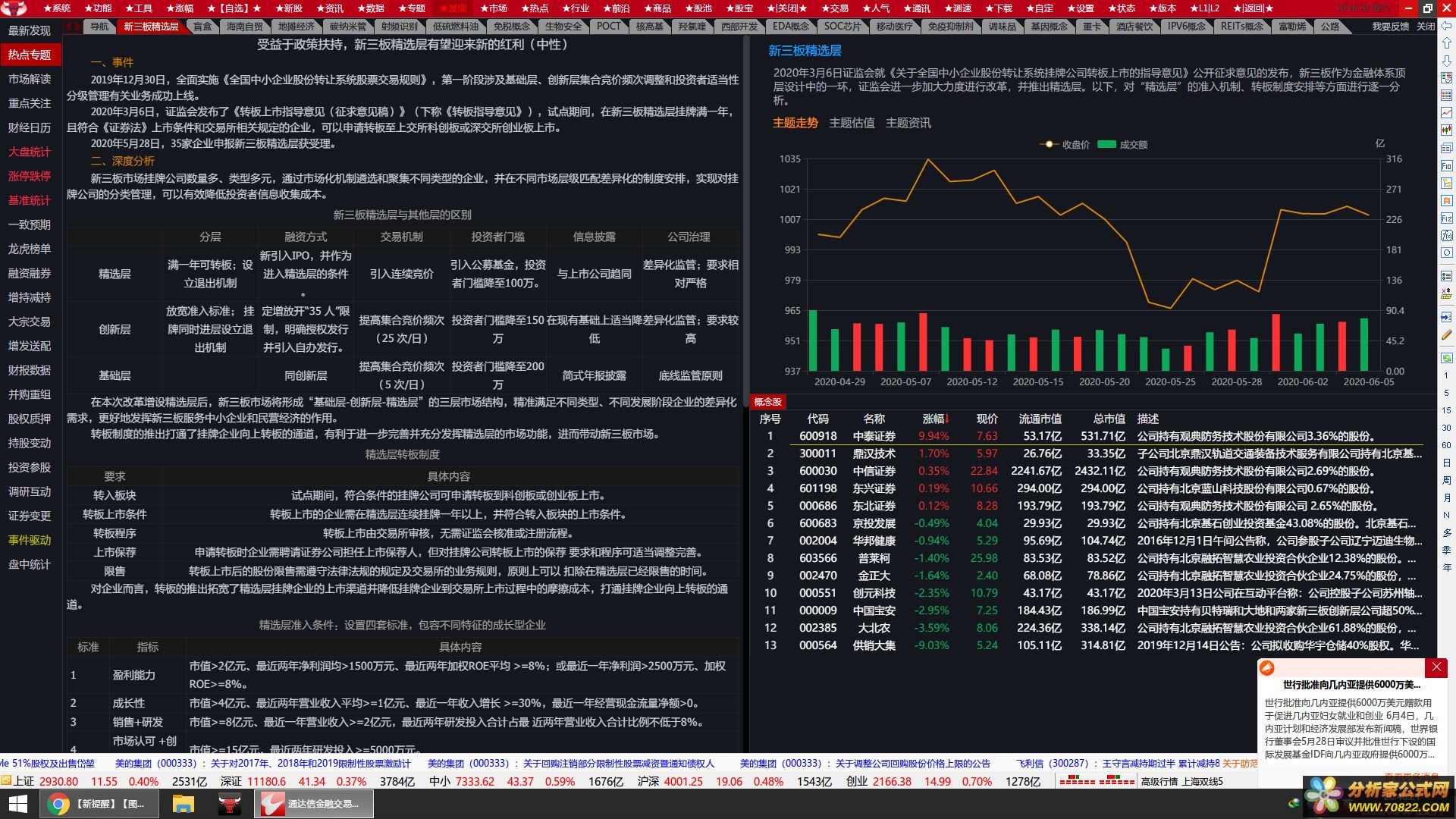1456x819 pixels.
Task: Select 融资融券 in left sidebar
Action: pyautogui.click(x=30, y=273)
